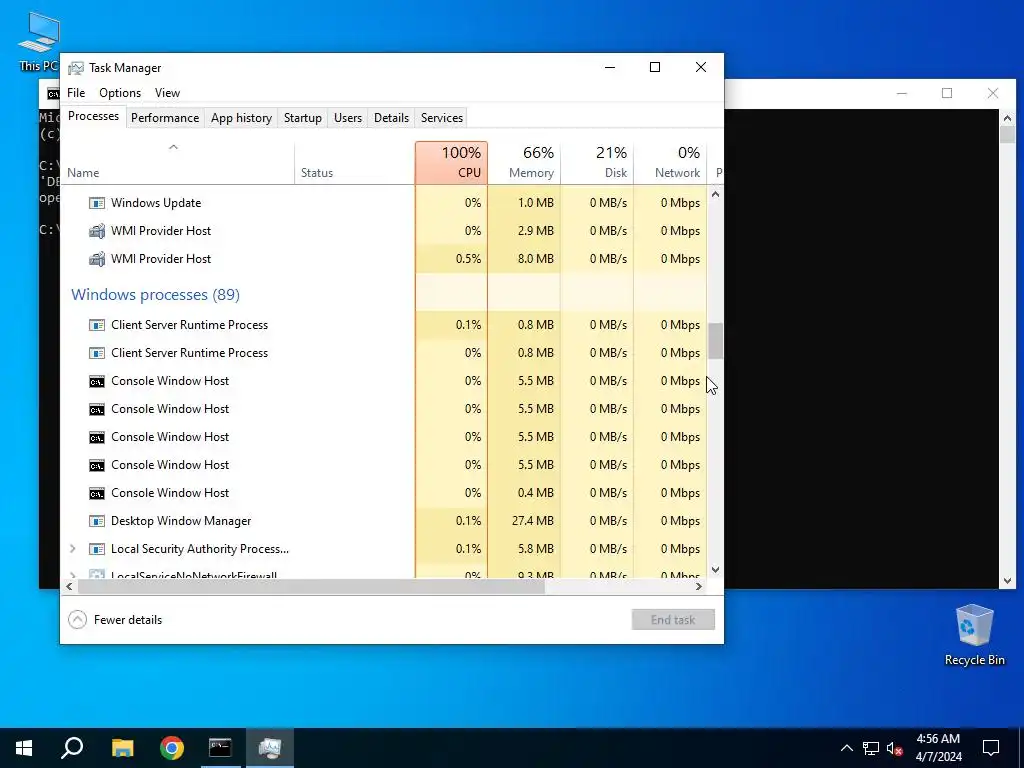
Task: Click the Command Prompt window scroll down arrow
Action: pyautogui.click(x=1007, y=581)
